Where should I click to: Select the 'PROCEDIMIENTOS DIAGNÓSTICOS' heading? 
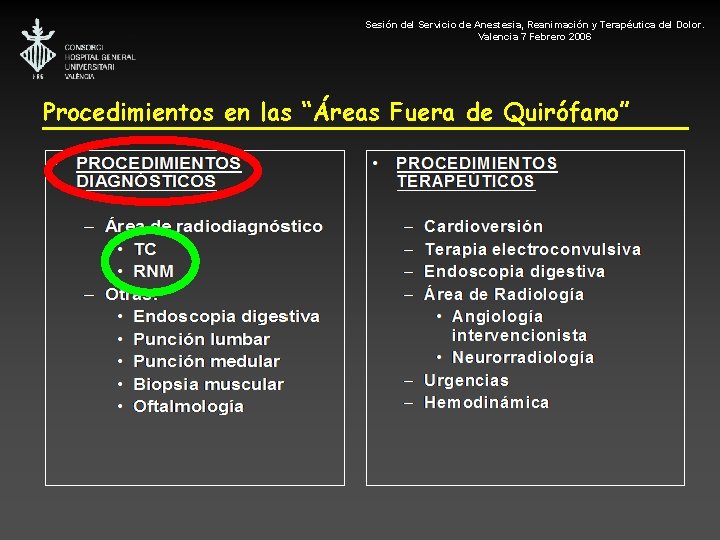pos(159,172)
